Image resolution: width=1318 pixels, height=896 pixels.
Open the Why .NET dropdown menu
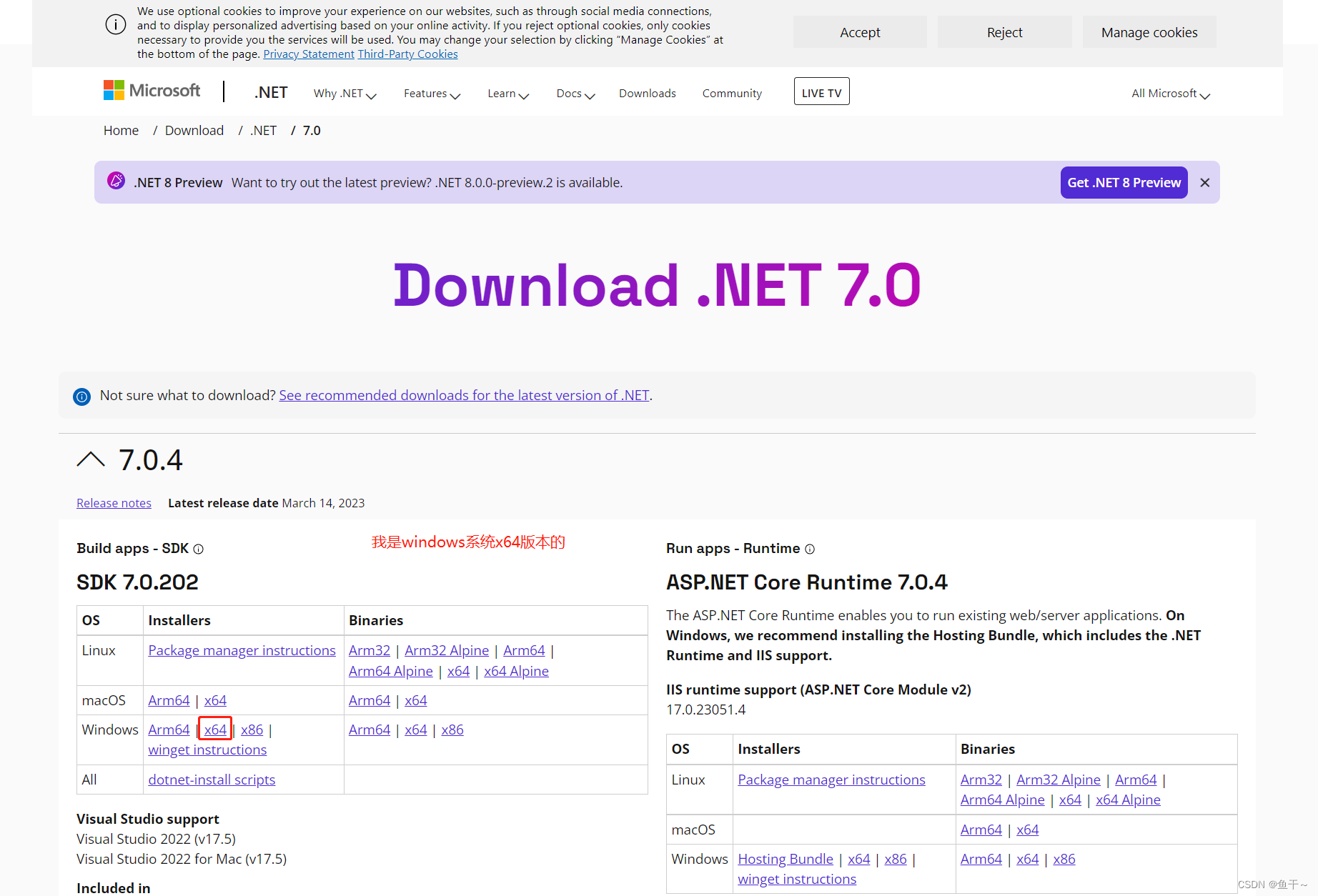(x=345, y=94)
